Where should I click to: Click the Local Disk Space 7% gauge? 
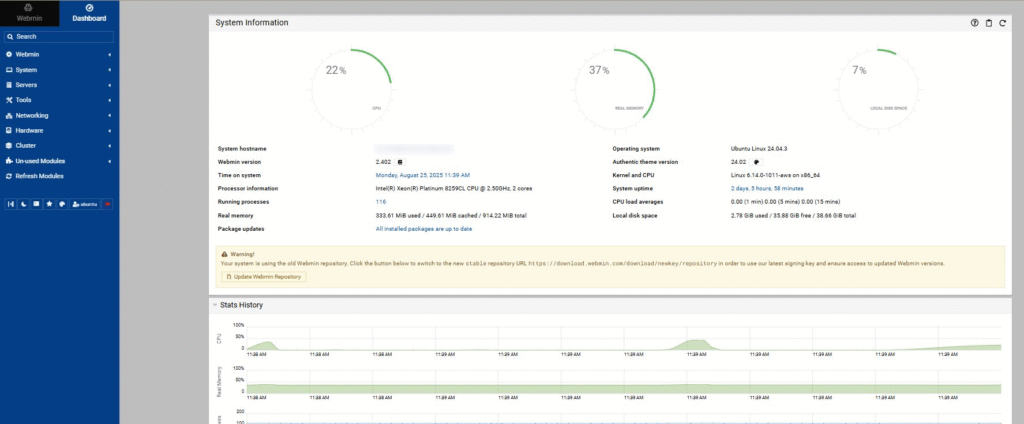[878, 88]
